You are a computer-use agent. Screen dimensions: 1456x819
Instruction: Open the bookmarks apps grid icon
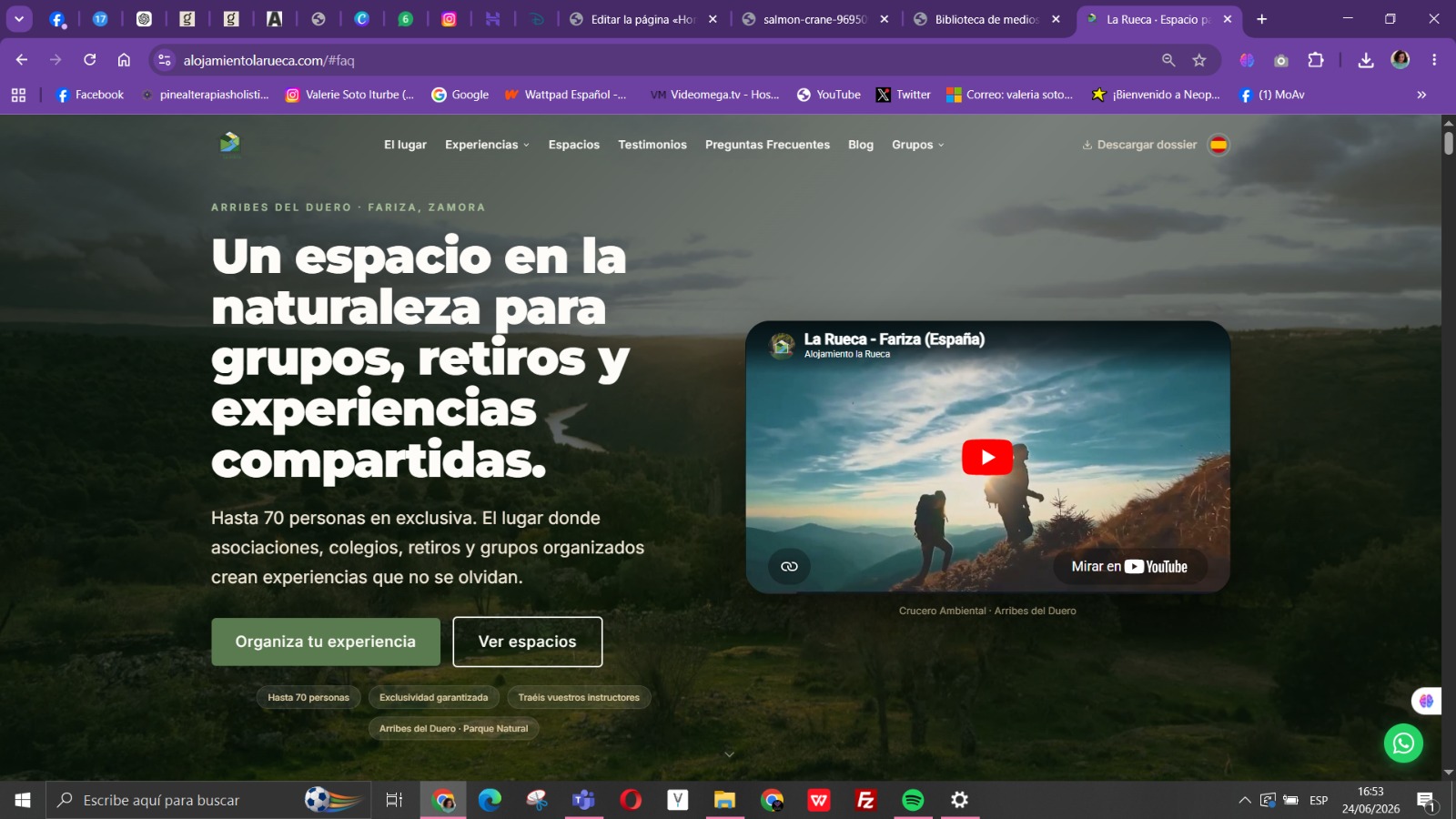click(18, 95)
